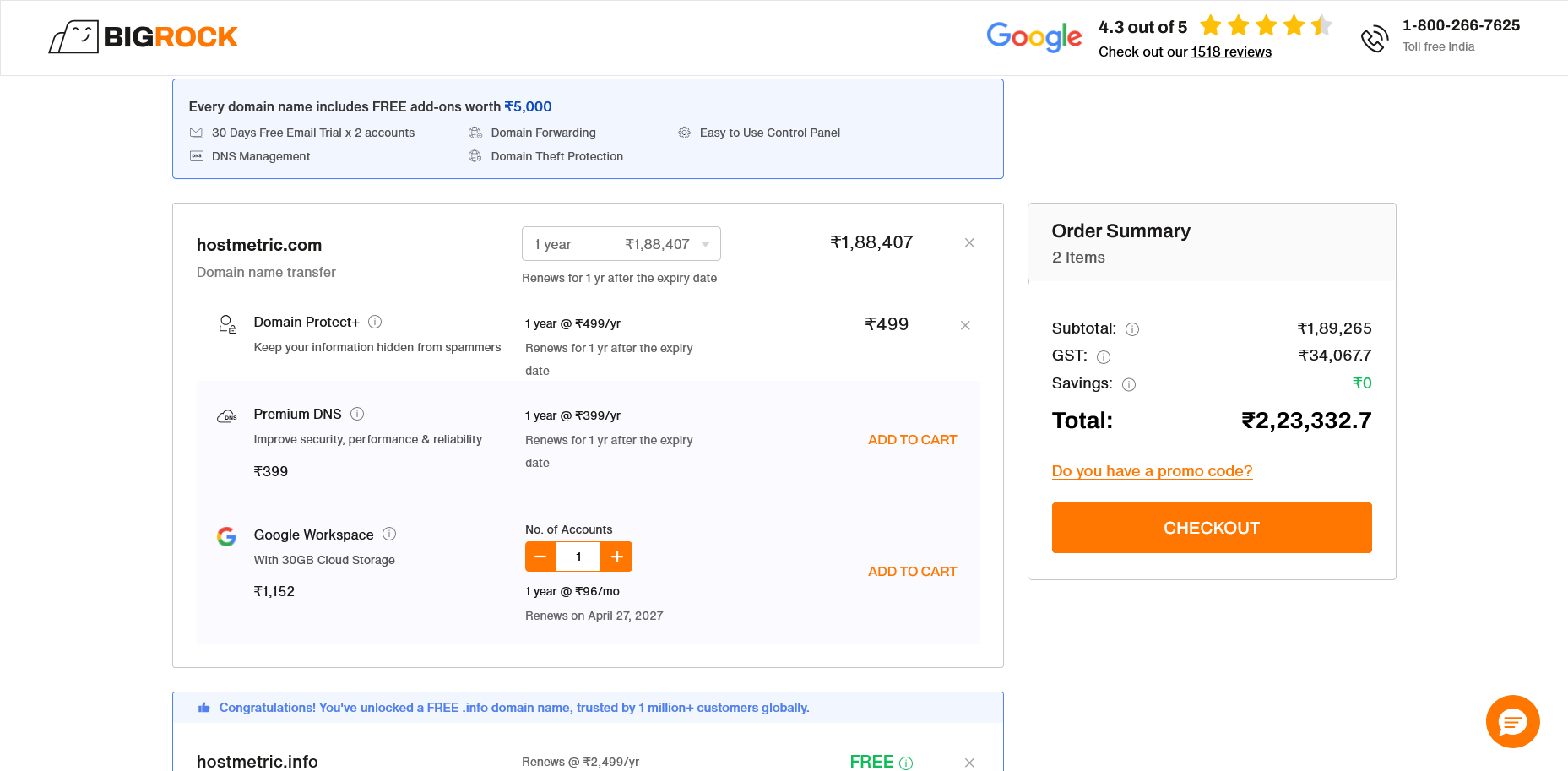Click the DNS Management icon
The width and height of the screenshot is (1568, 771).
coord(197,156)
